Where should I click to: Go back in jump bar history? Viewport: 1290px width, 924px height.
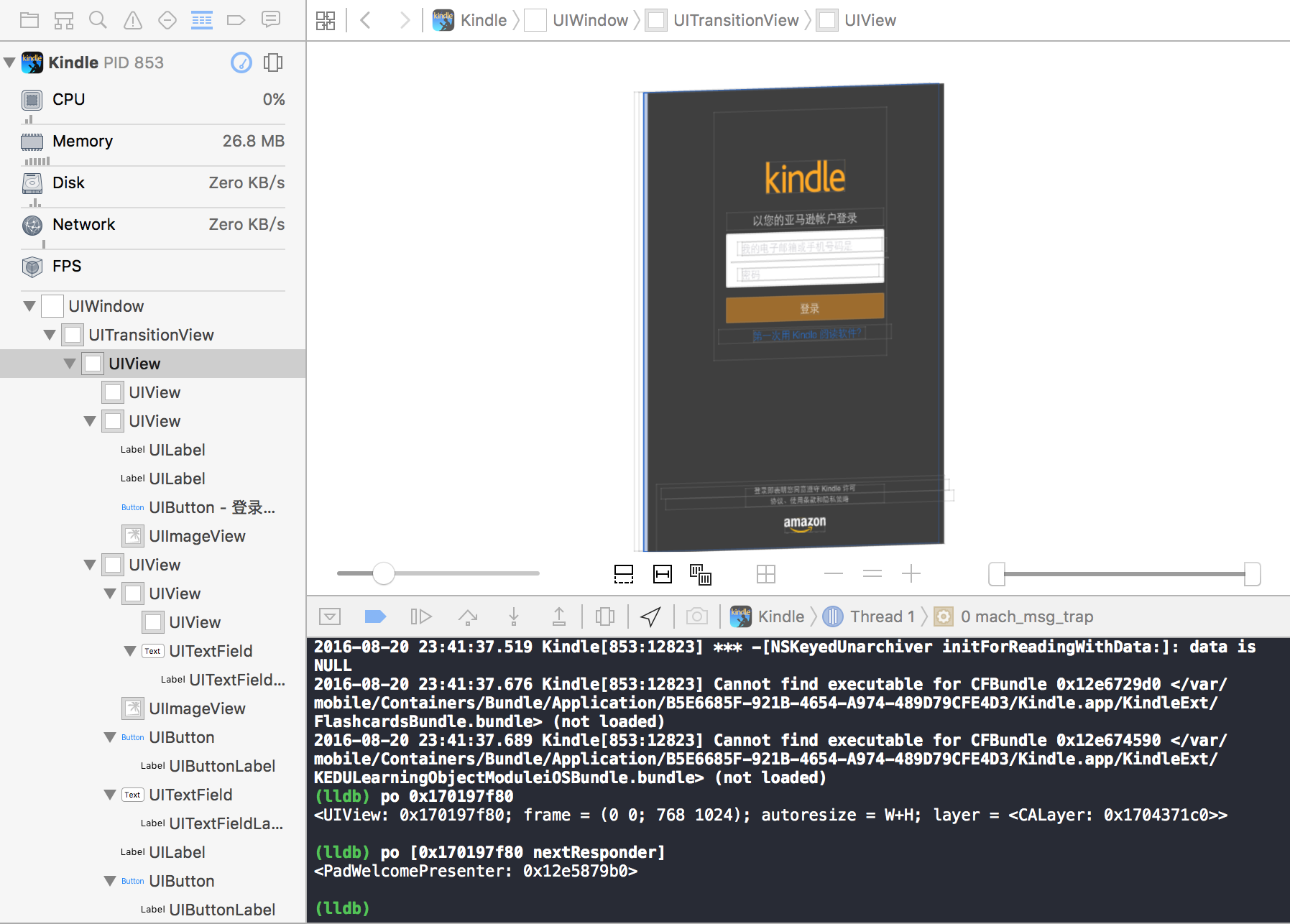pyautogui.click(x=366, y=20)
